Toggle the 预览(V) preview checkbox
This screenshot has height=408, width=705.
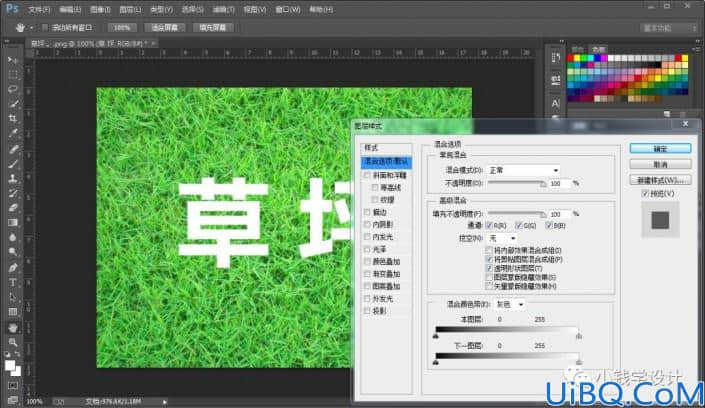[x=645, y=193]
